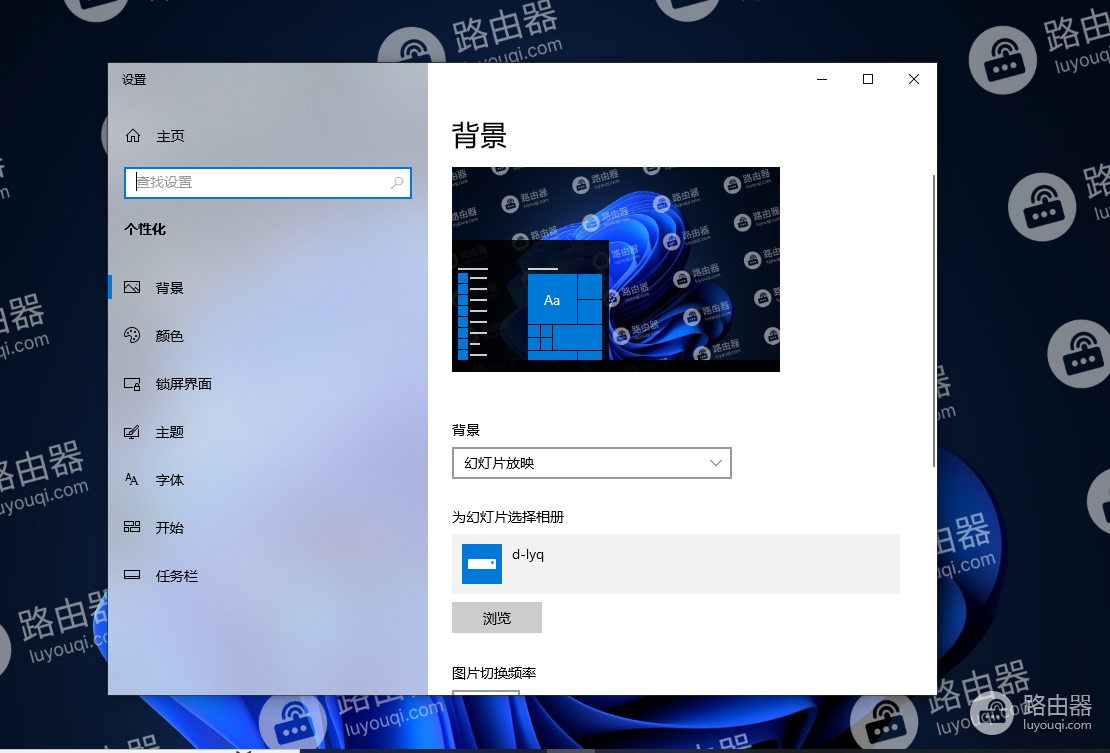Click the 颜色 palette icon
Image resolution: width=1110 pixels, height=753 pixels.
pyautogui.click(x=132, y=335)
